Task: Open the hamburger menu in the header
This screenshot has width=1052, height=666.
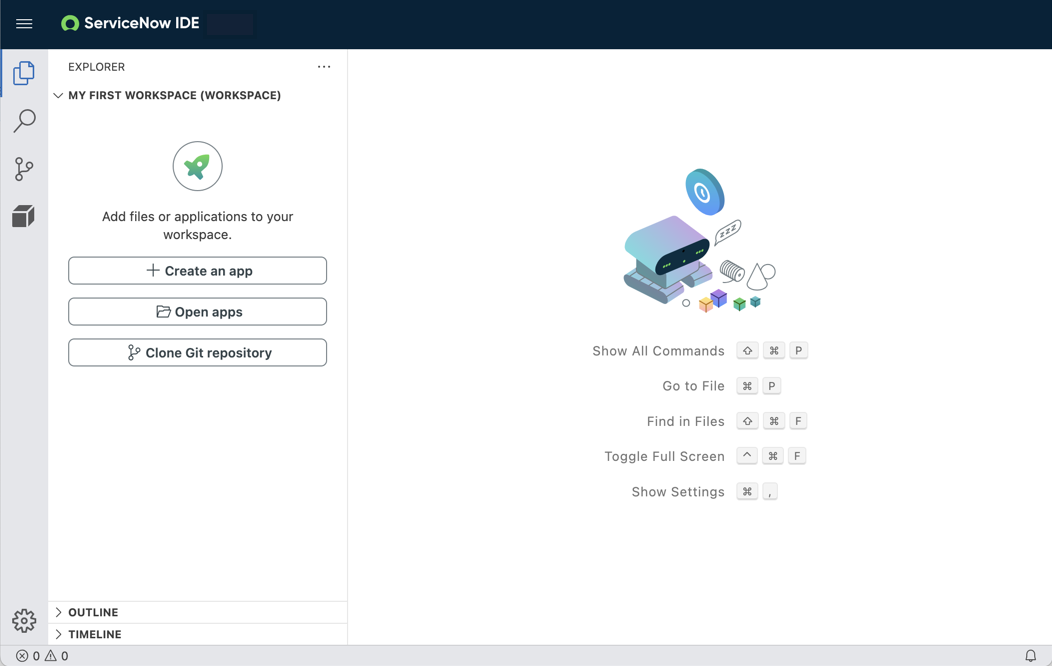Action: click(x=24, y=23)
